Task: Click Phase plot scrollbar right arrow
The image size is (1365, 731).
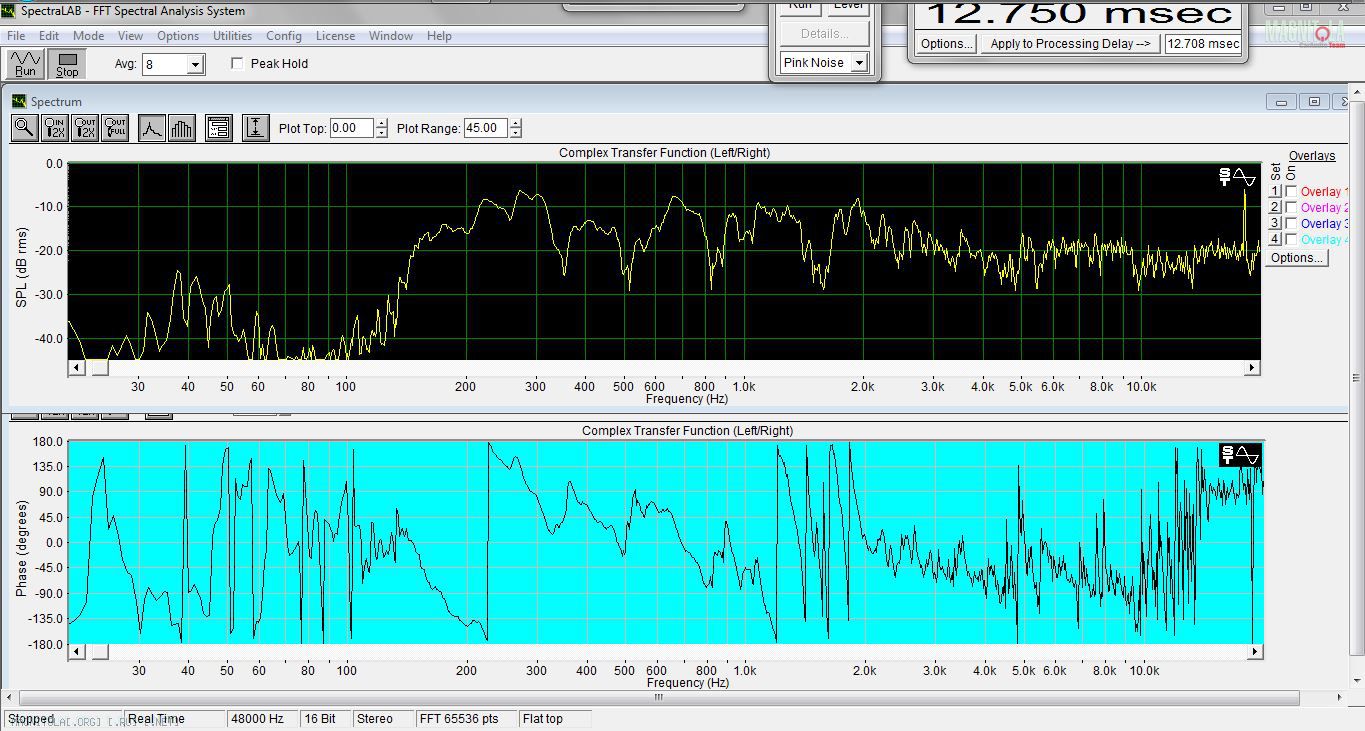Action: click(x=1252, y=652)
